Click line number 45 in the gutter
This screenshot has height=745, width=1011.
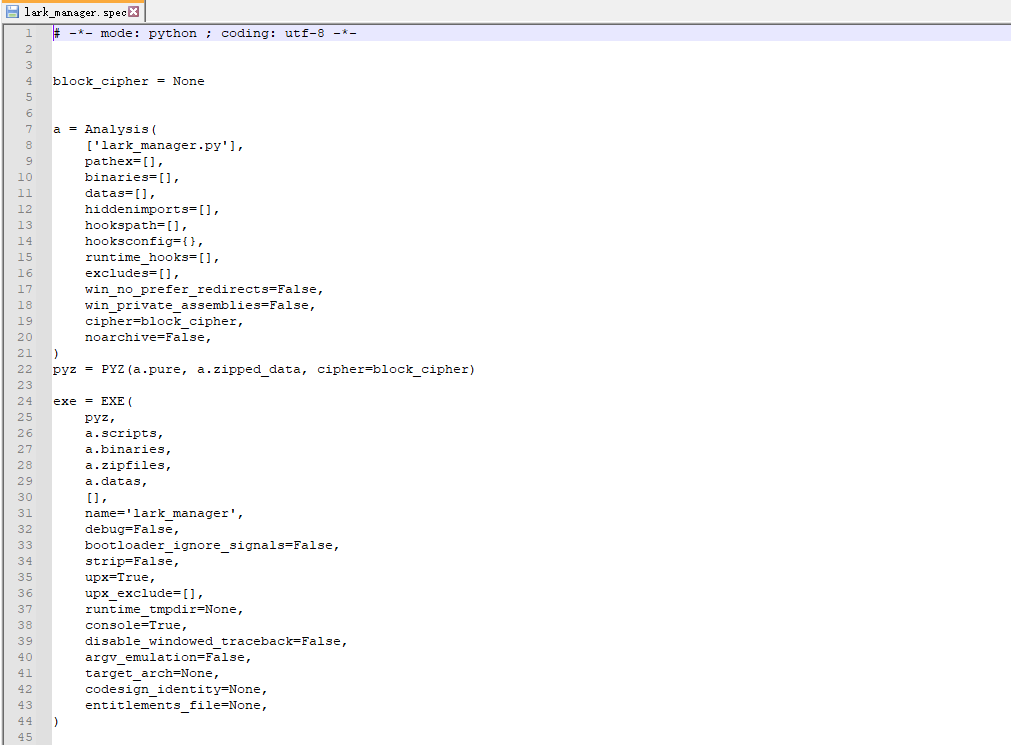click(x=25, y=737)
